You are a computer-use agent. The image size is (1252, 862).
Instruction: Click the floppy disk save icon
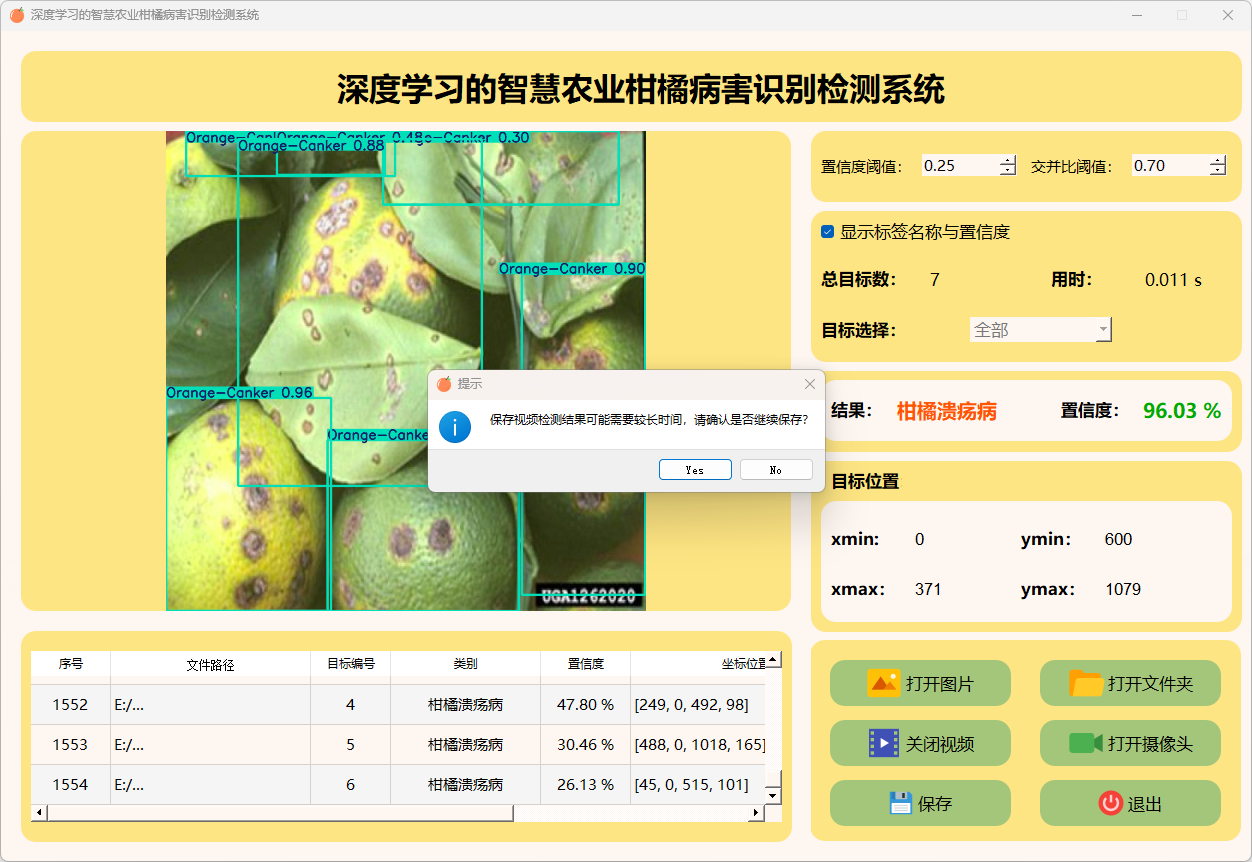(x=900, y=804)
